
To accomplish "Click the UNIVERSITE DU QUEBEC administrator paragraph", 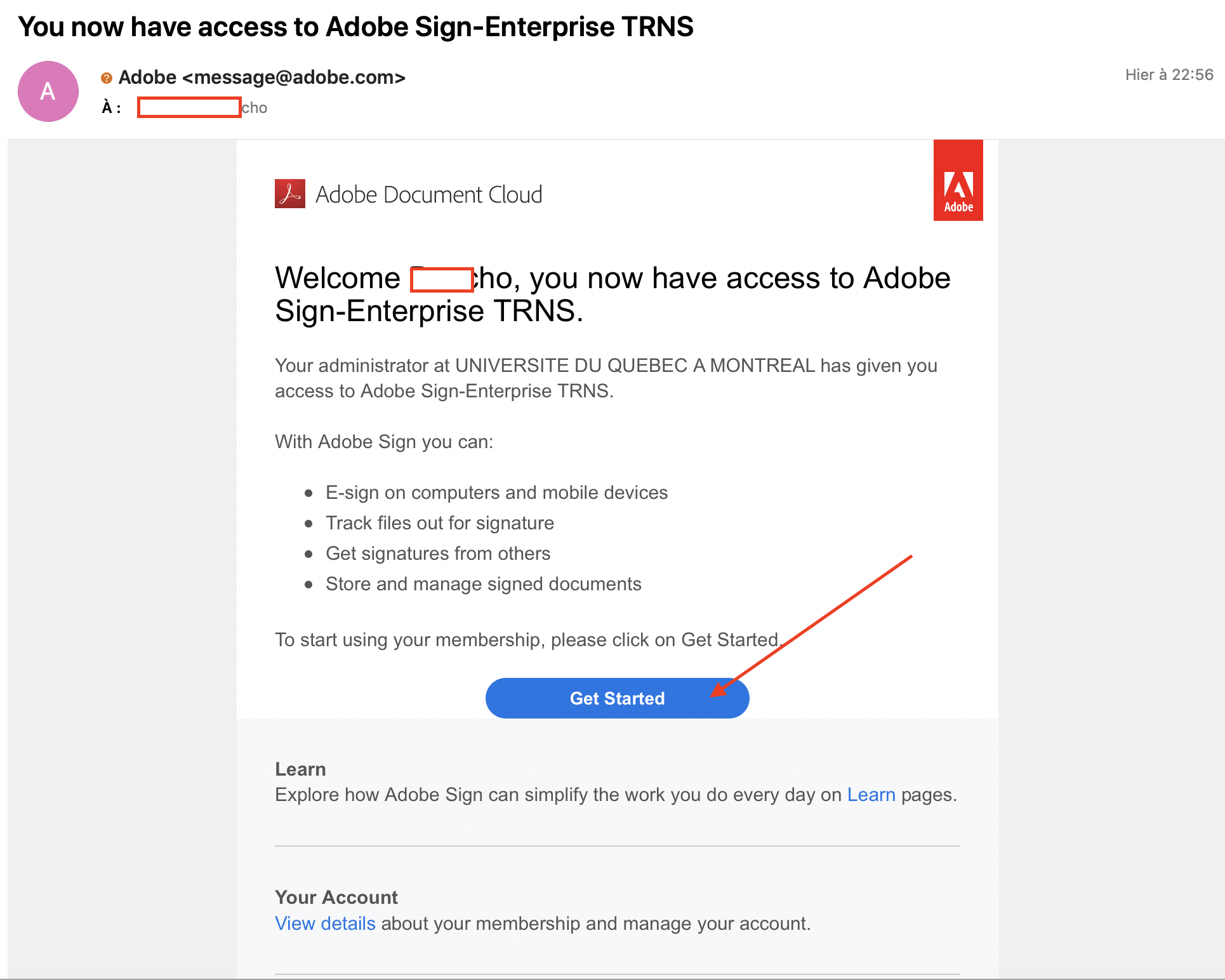I will 606,378.
